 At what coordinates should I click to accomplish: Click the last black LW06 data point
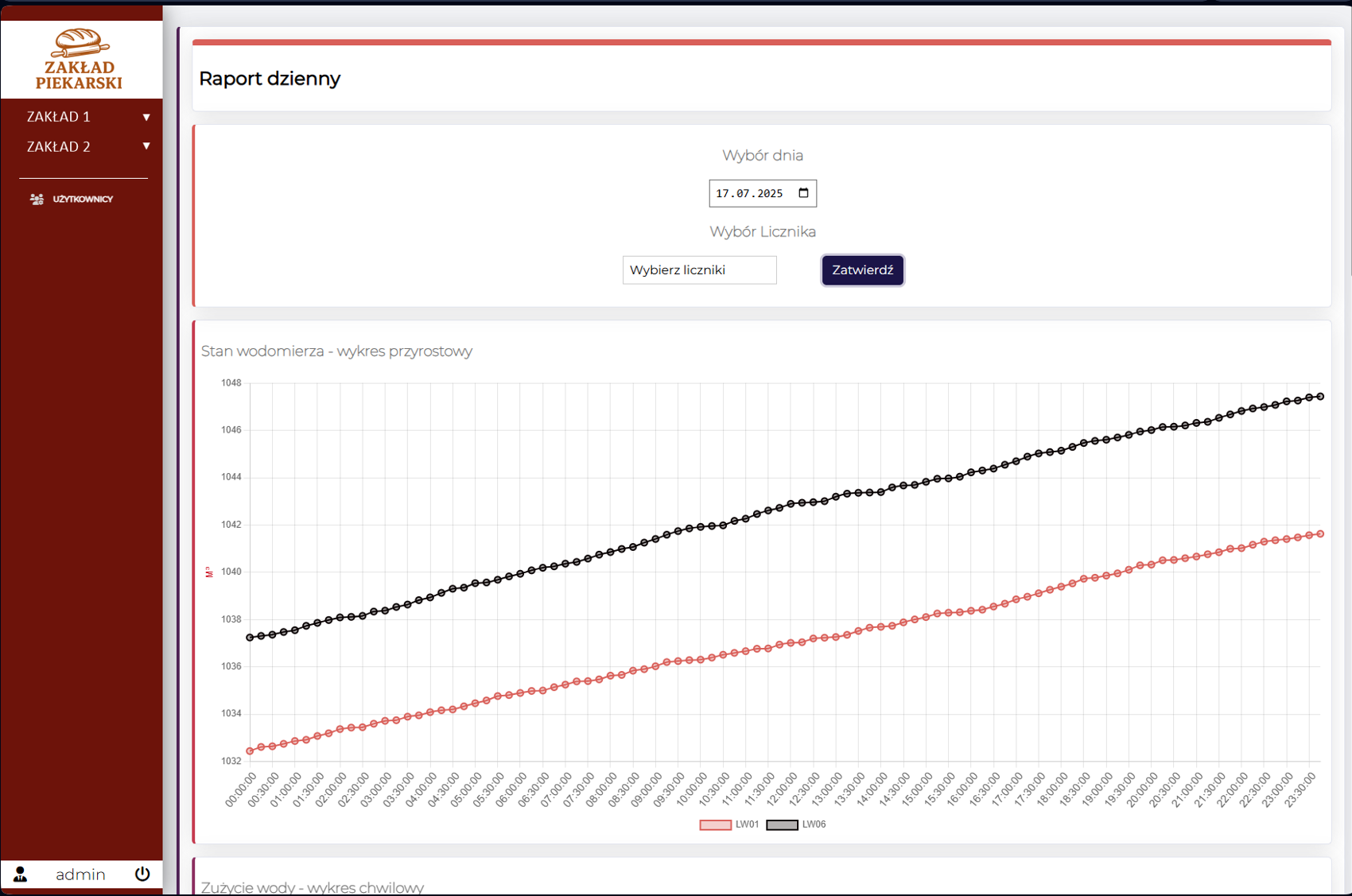tap(1321, 396)
